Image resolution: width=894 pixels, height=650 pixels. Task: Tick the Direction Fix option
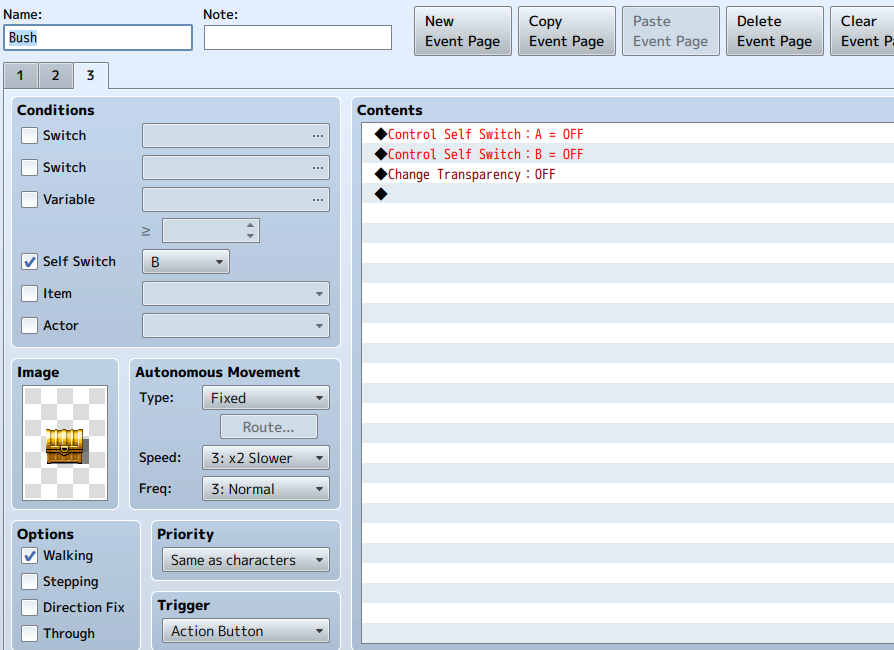click(29, 608)
